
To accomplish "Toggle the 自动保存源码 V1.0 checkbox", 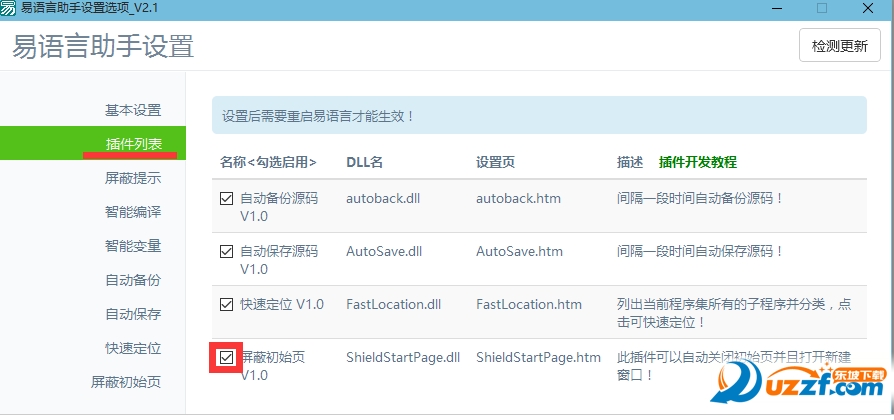I will click(227, 251).
